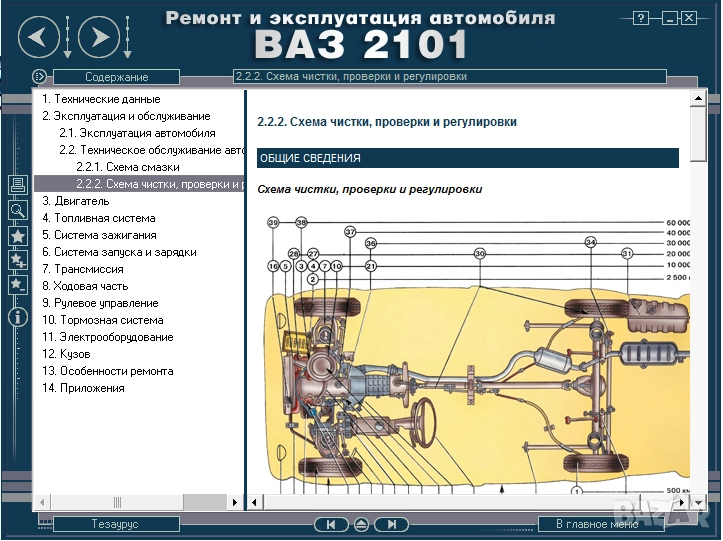723x541 pixels.
Task: Open the Содержание tab
Action: click(116, 77)
